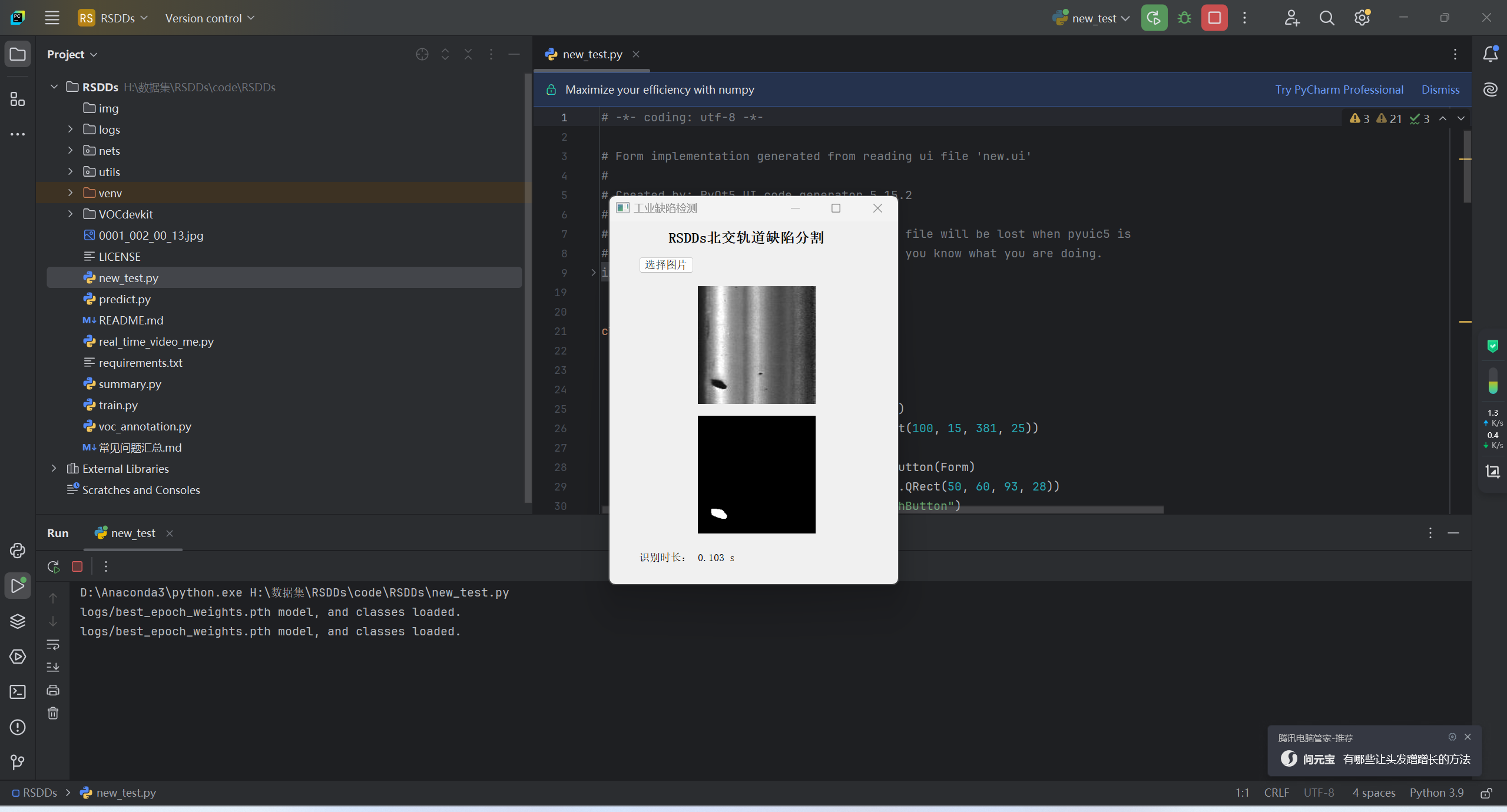Open the Terminal tool window

click(x=18, y=692)
